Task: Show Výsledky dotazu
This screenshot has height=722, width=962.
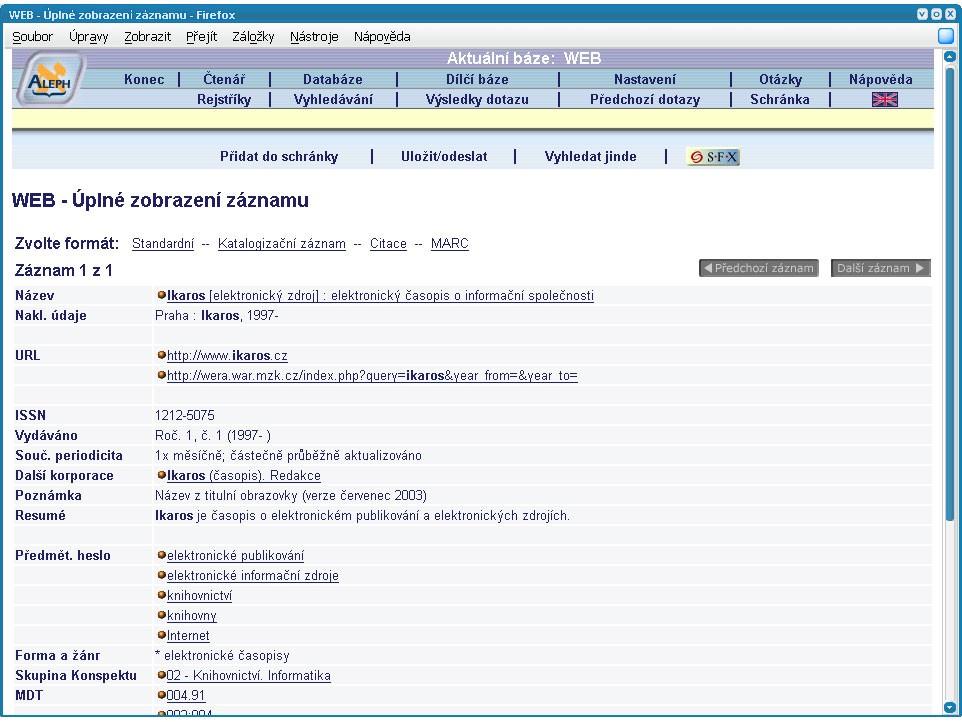Action: click(x=477, y=99)
